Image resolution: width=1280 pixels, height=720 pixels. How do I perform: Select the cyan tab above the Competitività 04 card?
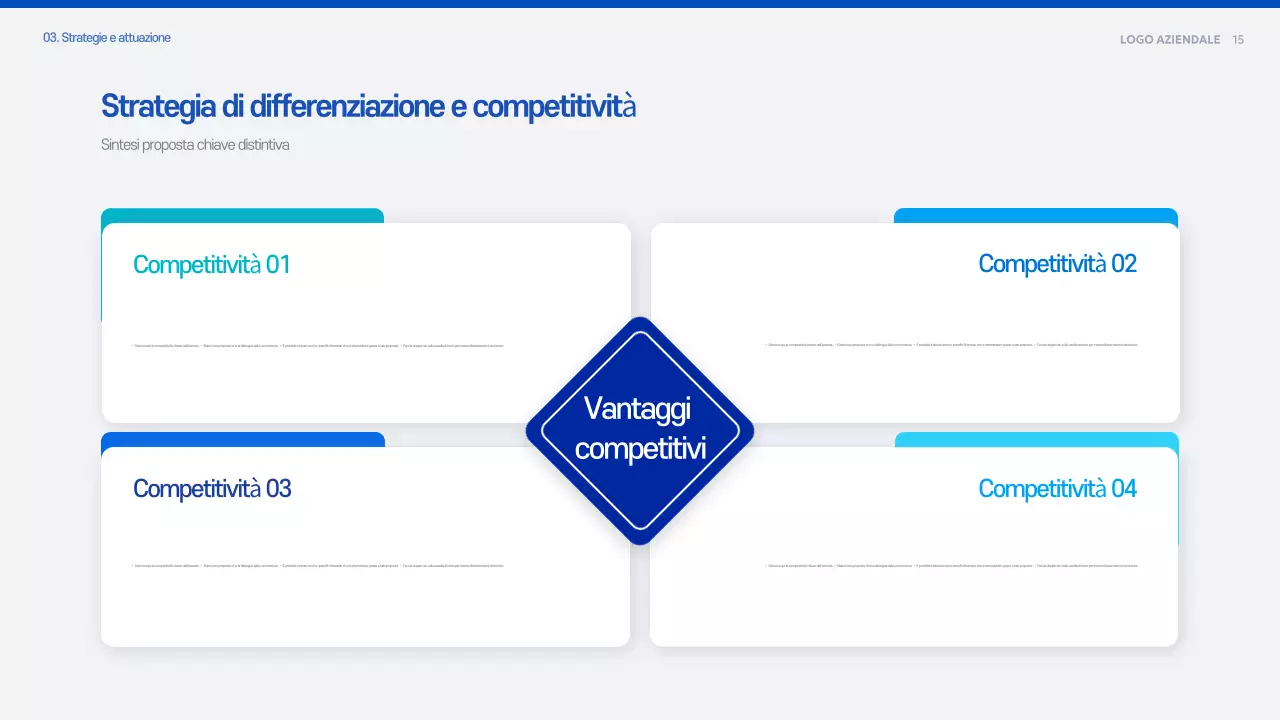pyautogui.click(x=1036, y=439)
